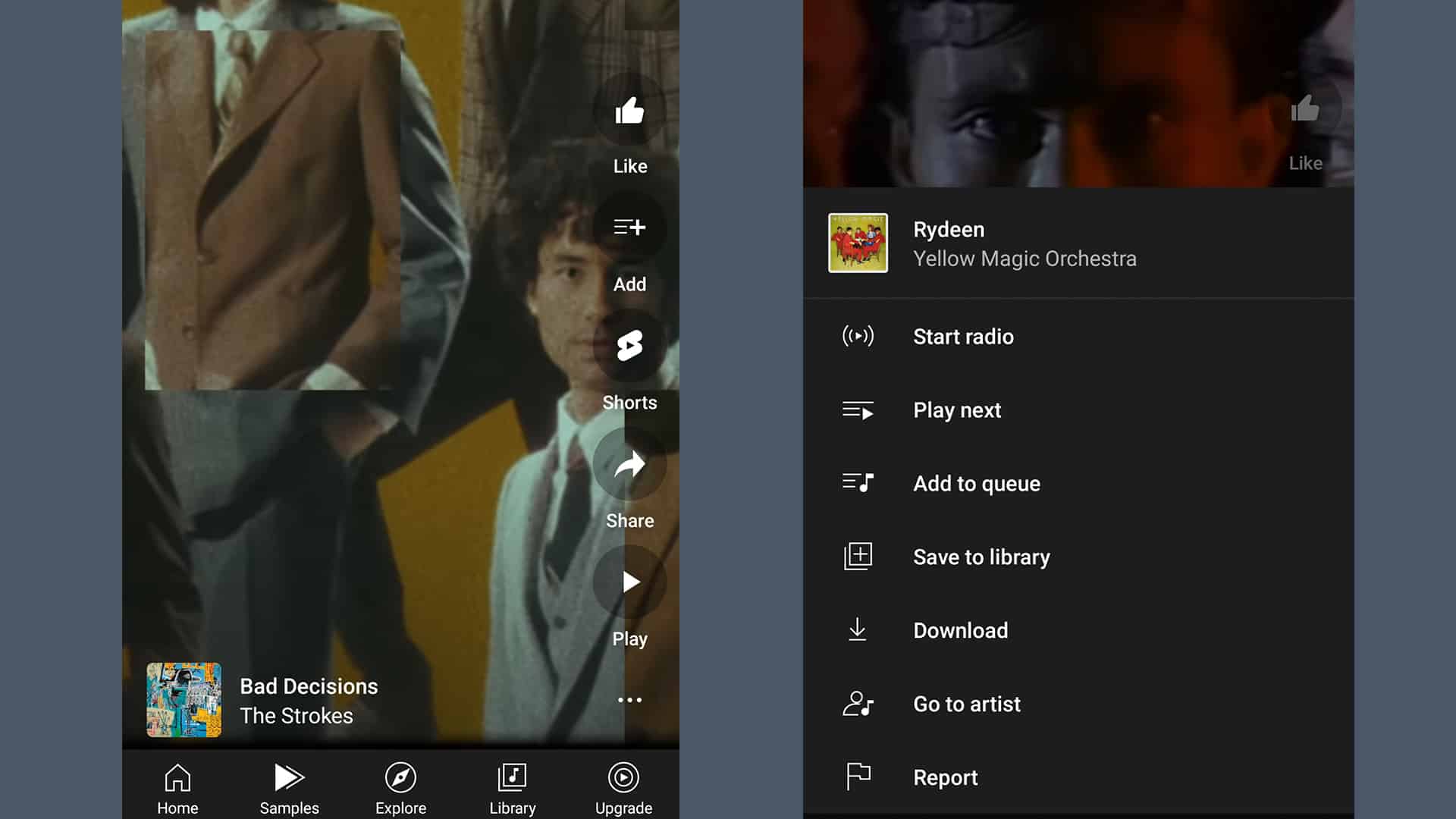Image resolution: width=1456 pixels, height=819 pixels.
Task: Tap the Add to queue music icon
Action: 857,483
